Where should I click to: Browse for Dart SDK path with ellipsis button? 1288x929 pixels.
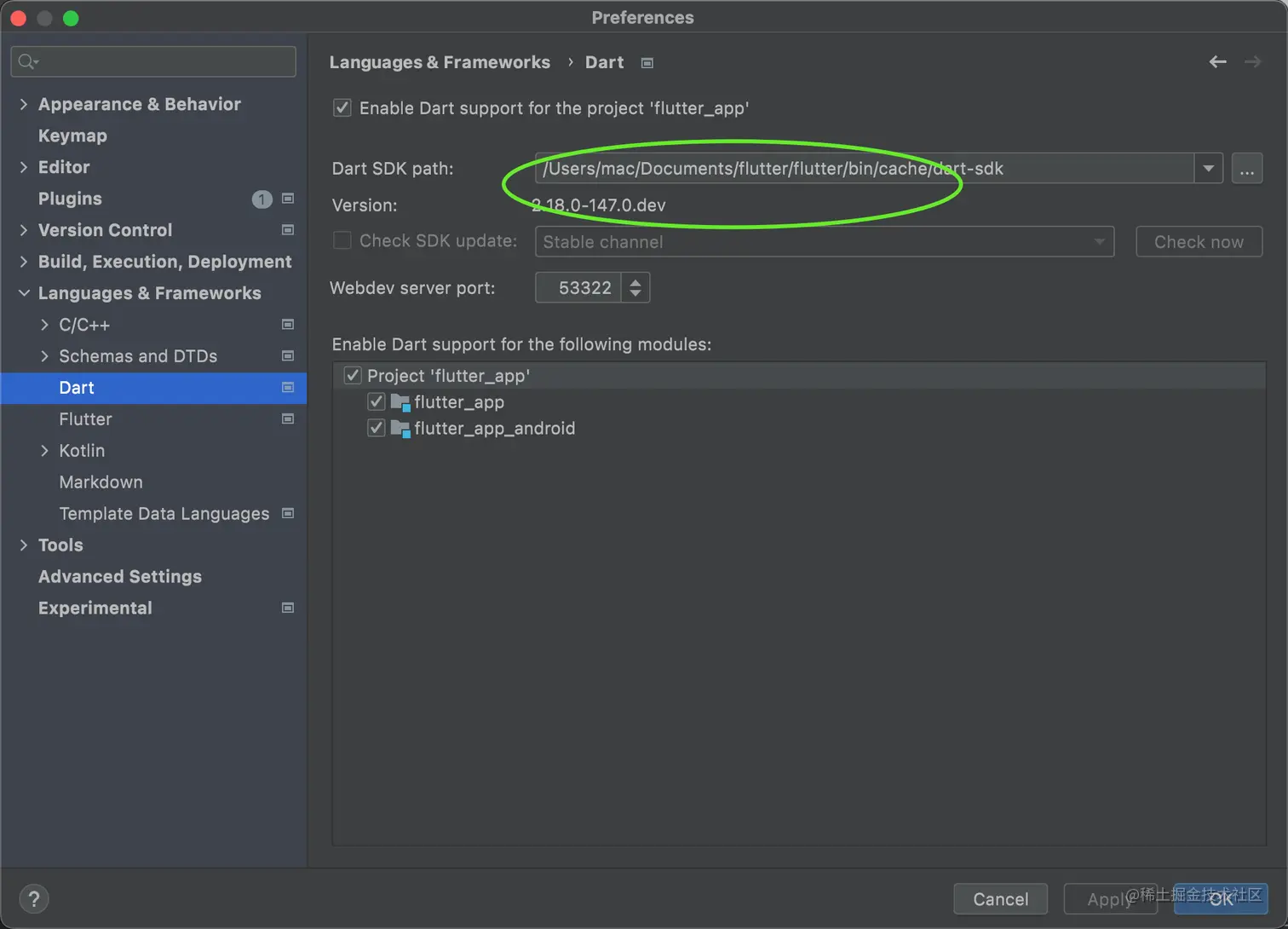pos(1247,169)
